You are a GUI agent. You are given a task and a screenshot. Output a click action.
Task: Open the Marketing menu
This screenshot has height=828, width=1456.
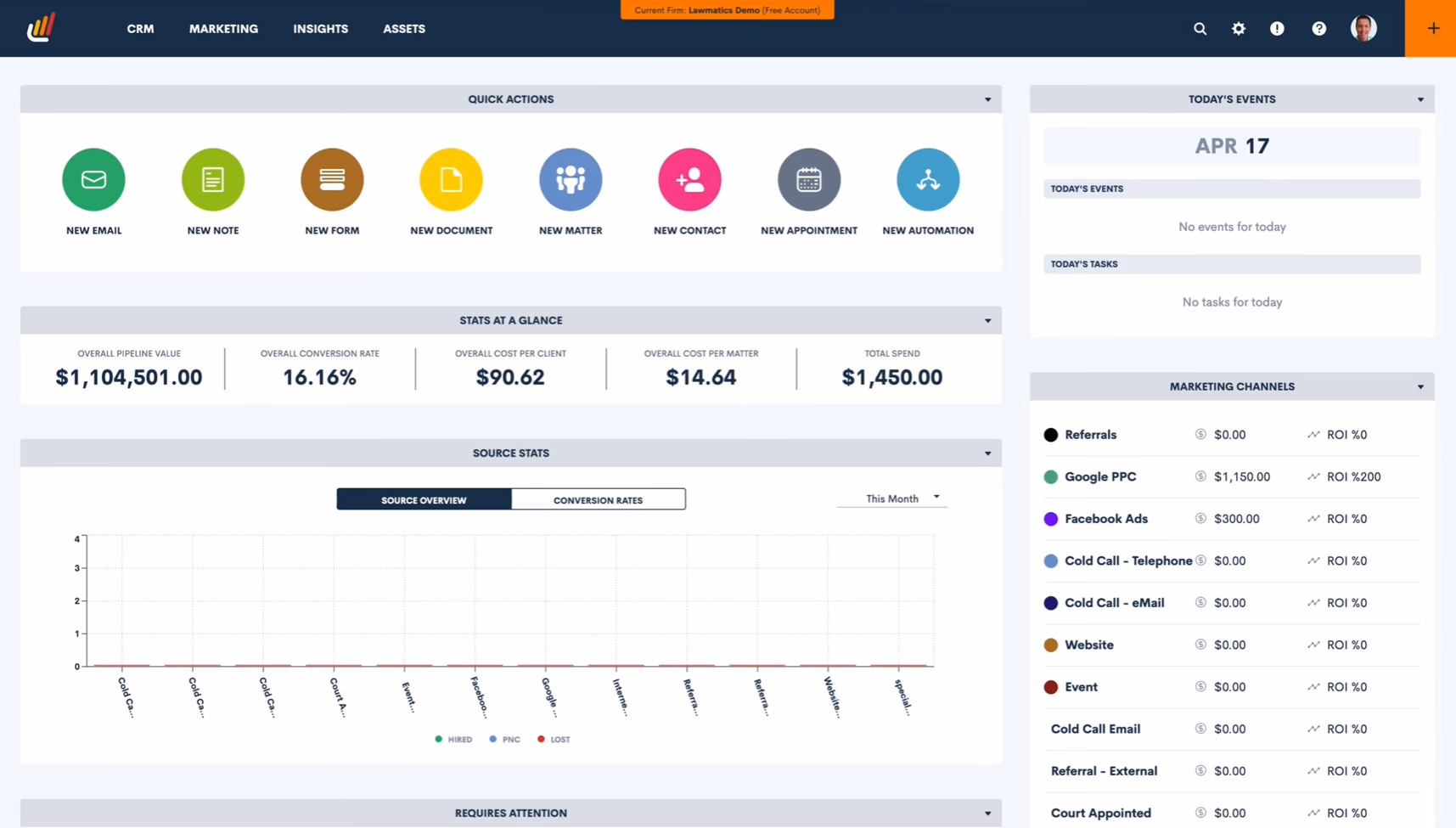(x=223, y=28)
